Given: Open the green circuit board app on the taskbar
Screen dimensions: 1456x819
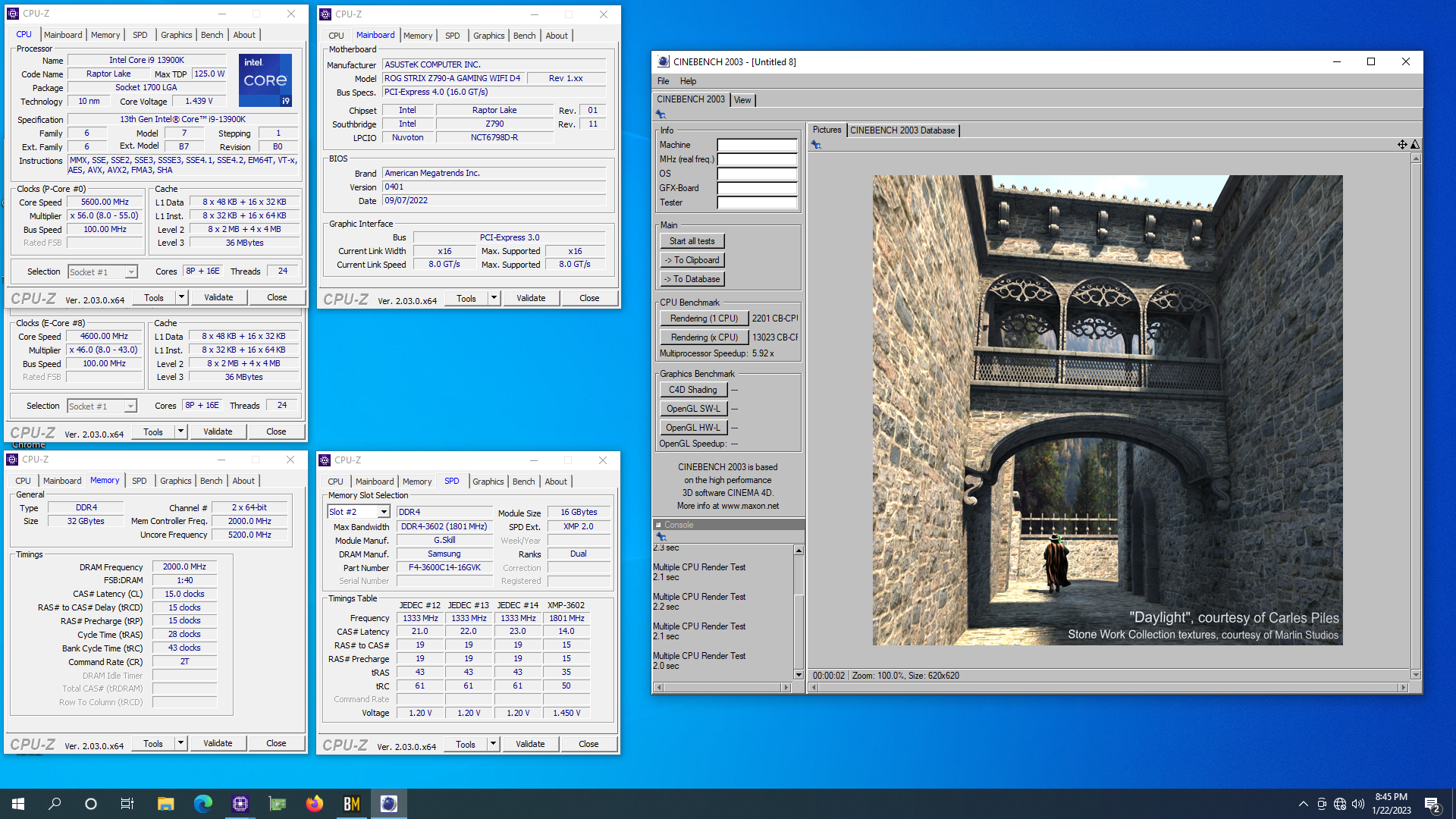Looking at the screenshot, I should coord(278,804).
